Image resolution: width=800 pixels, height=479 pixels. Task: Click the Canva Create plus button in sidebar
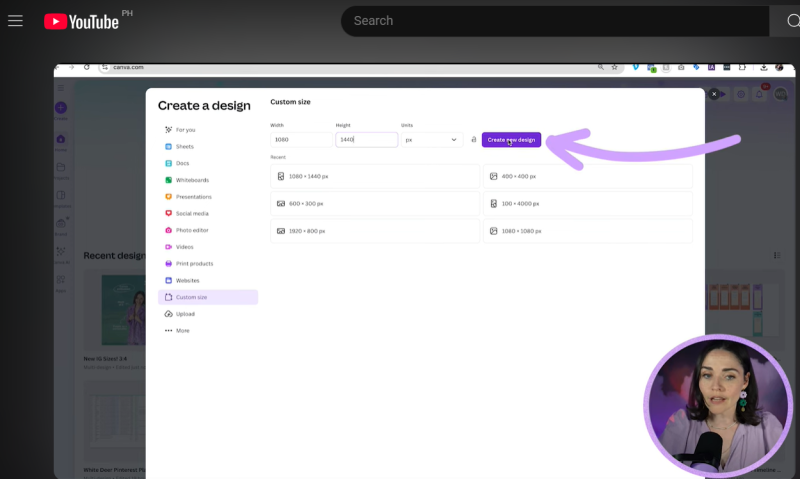[x=61, y=108]
